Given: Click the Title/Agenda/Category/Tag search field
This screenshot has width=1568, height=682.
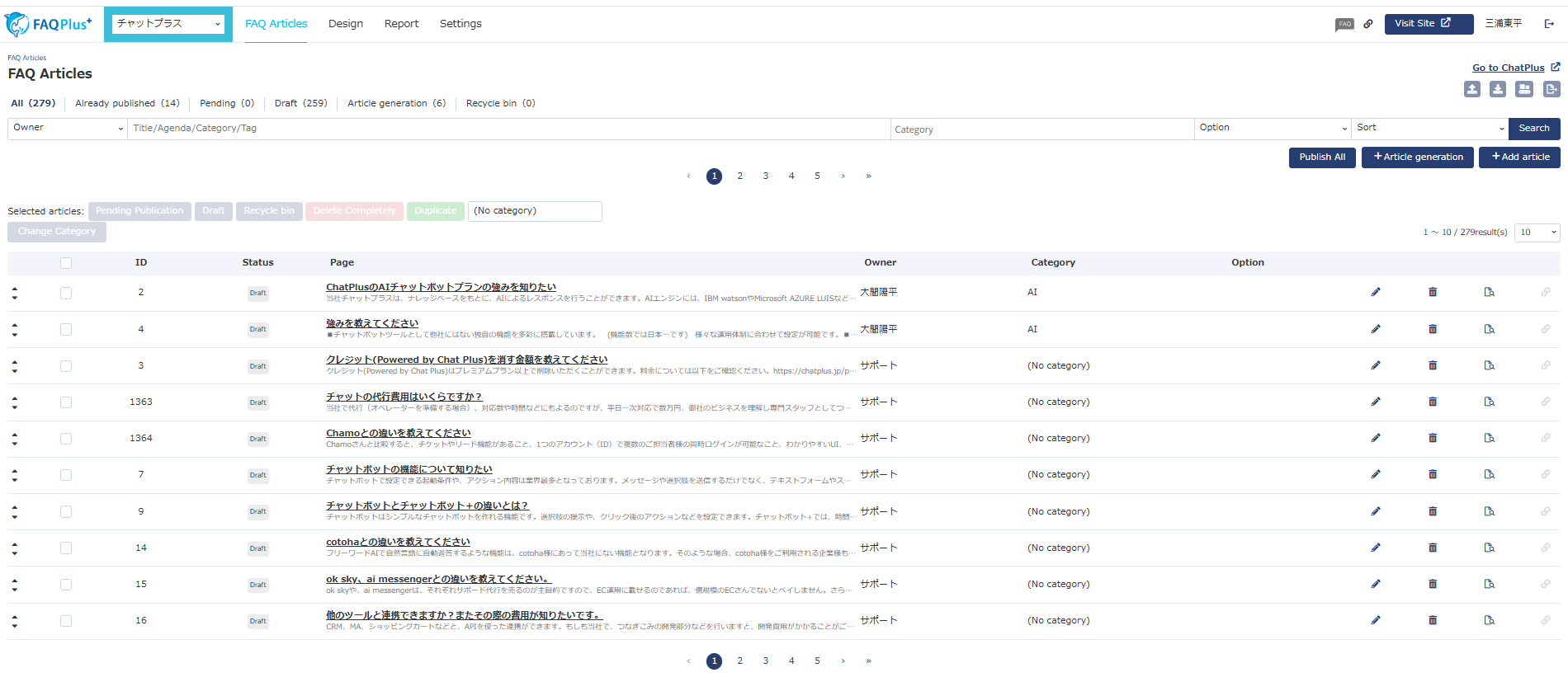Looking at the screenshot, I should coord(508,129).
